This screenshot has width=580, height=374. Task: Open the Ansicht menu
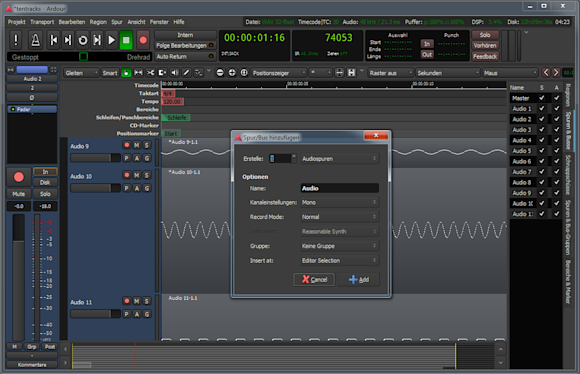pos(136,22)
